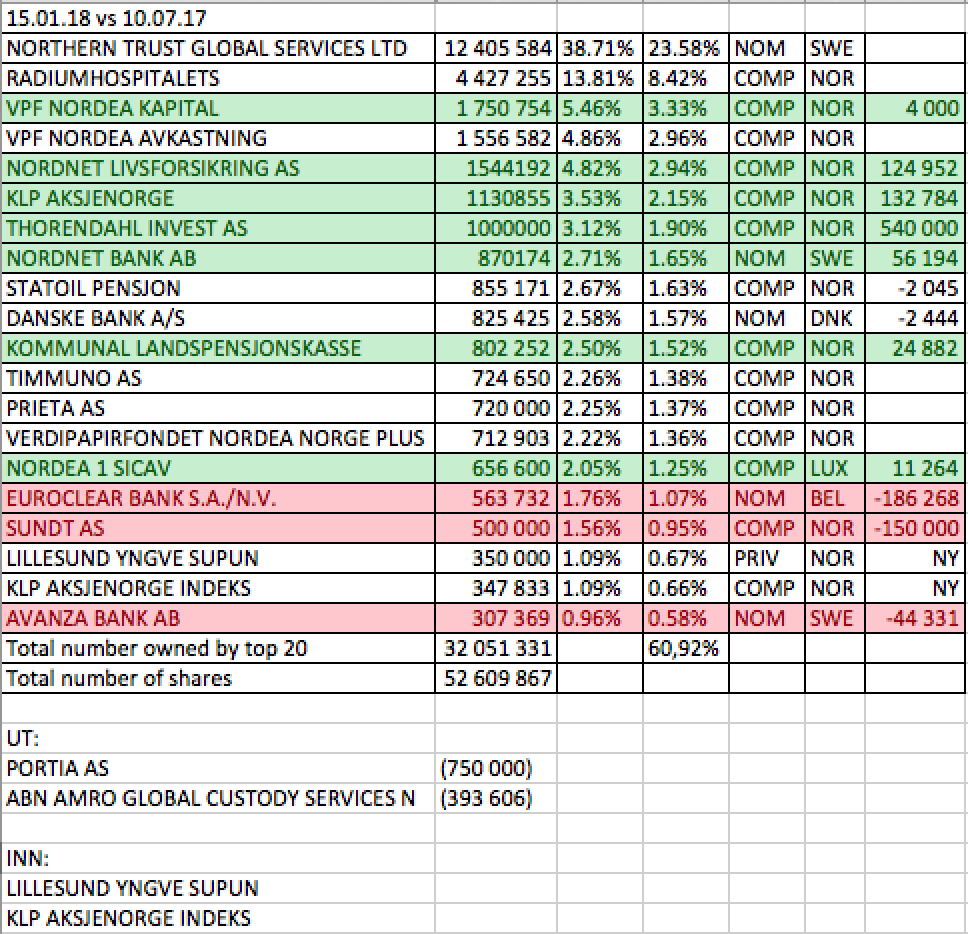Select VPF NORDEA KAPITAL row name
The image size is (968, 934).
tap(218, 108)
